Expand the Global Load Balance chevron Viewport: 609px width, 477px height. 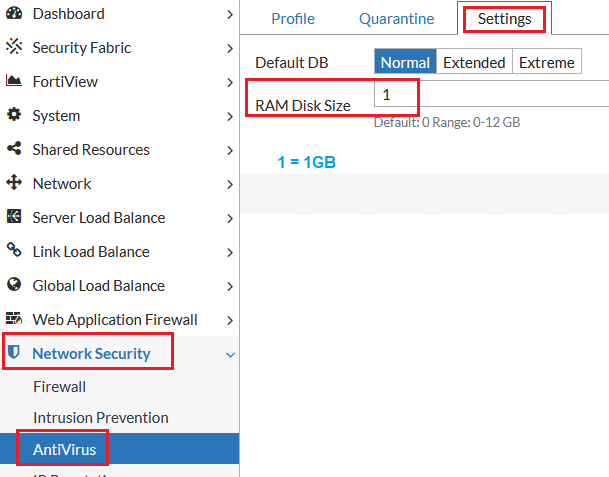coord(230,286)
